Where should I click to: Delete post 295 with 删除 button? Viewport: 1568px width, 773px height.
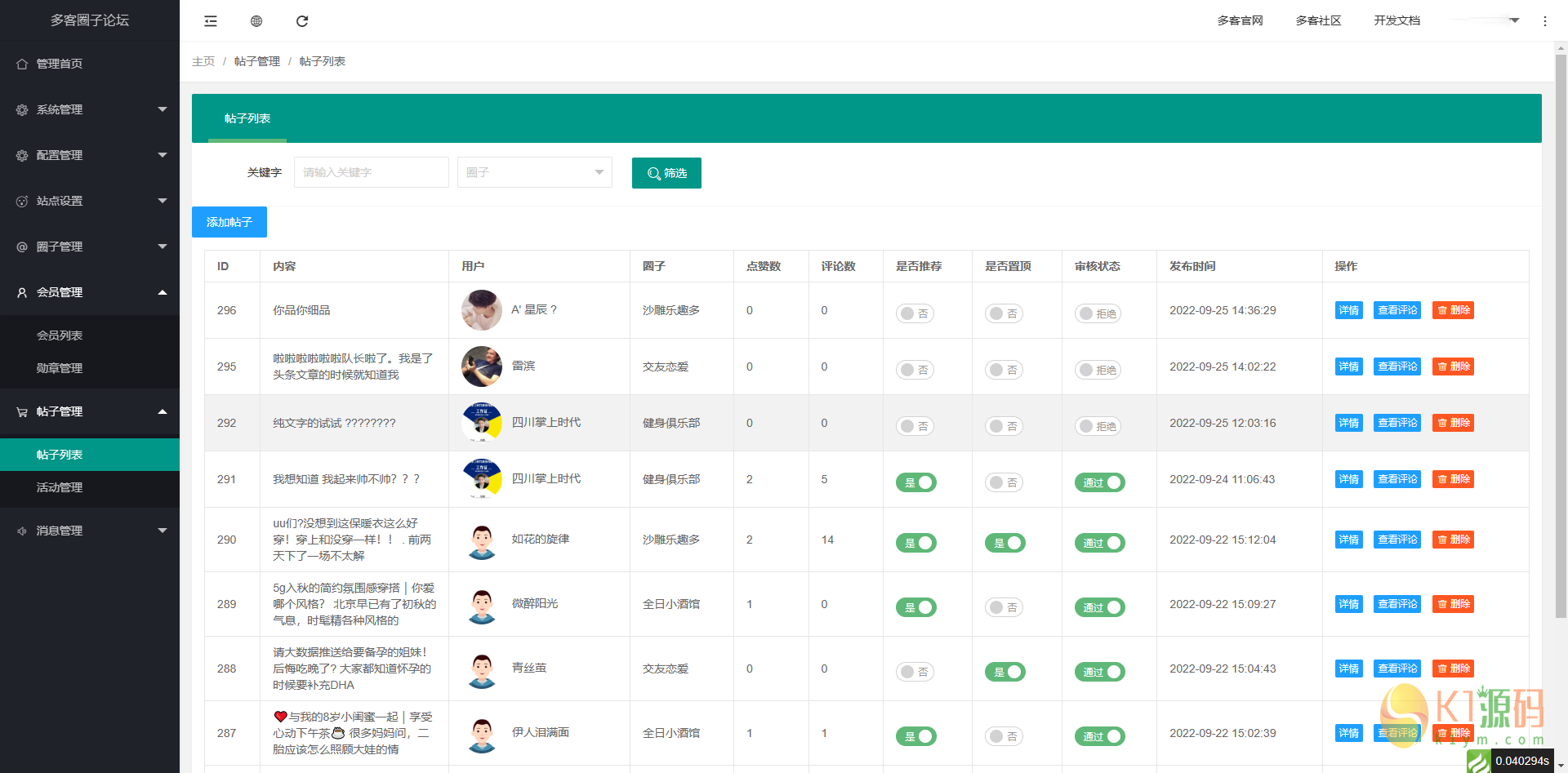click(x=1453, y=367)
